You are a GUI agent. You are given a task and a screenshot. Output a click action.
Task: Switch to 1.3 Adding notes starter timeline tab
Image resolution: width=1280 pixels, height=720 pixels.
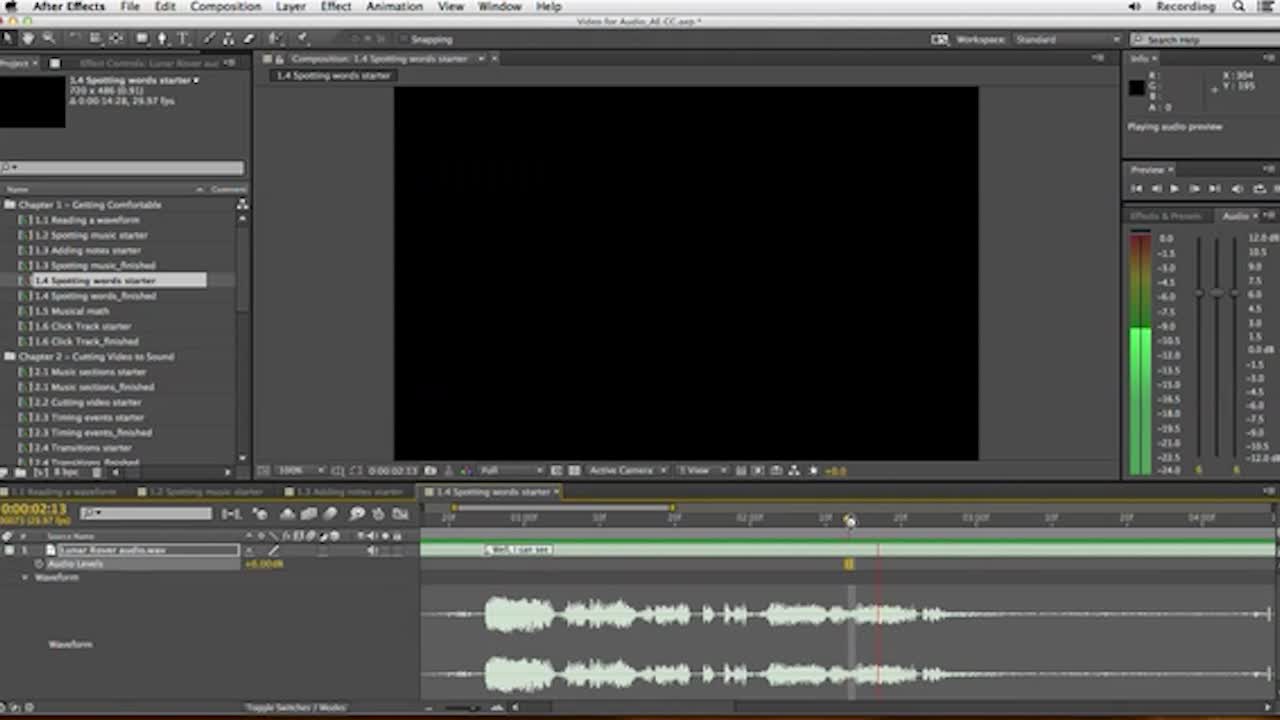point(350,492)
